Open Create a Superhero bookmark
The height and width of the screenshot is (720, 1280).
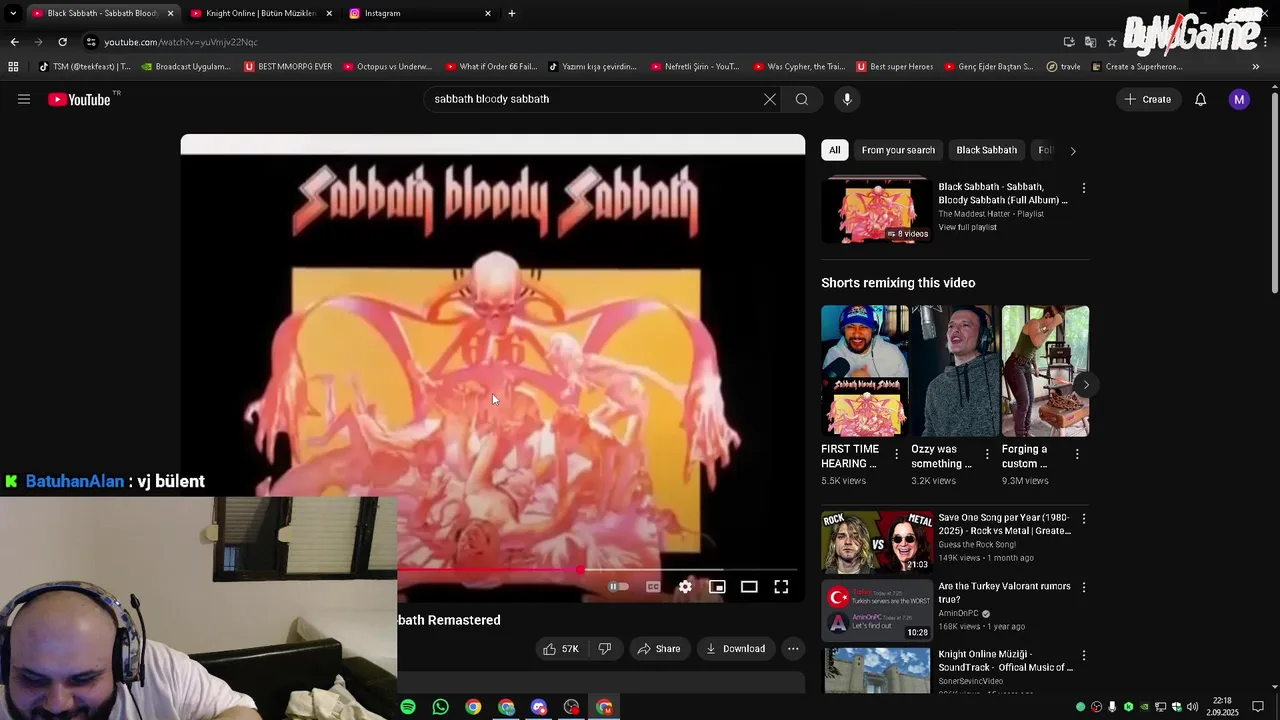pyautogui.click(x=1137, y=67)
